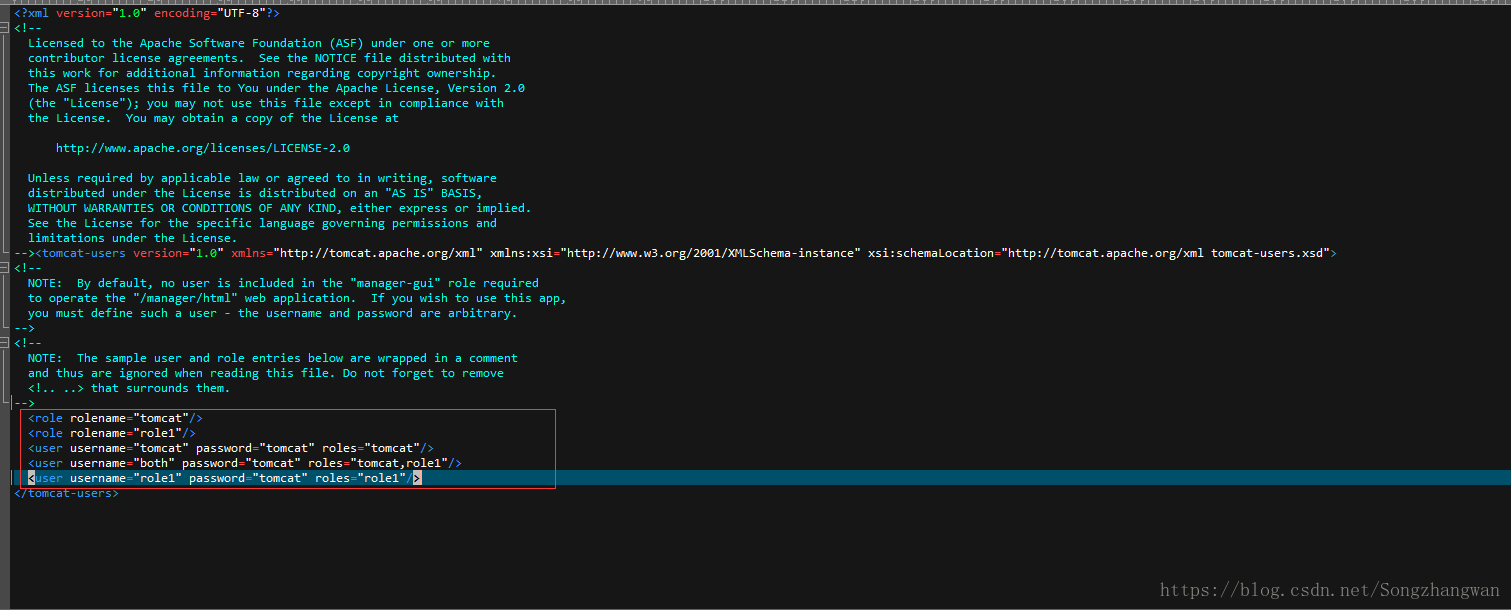Click the "The ASF licenses this file" line
The width and height of the screenshot is (1511, 610).
[x=276, y=88]
